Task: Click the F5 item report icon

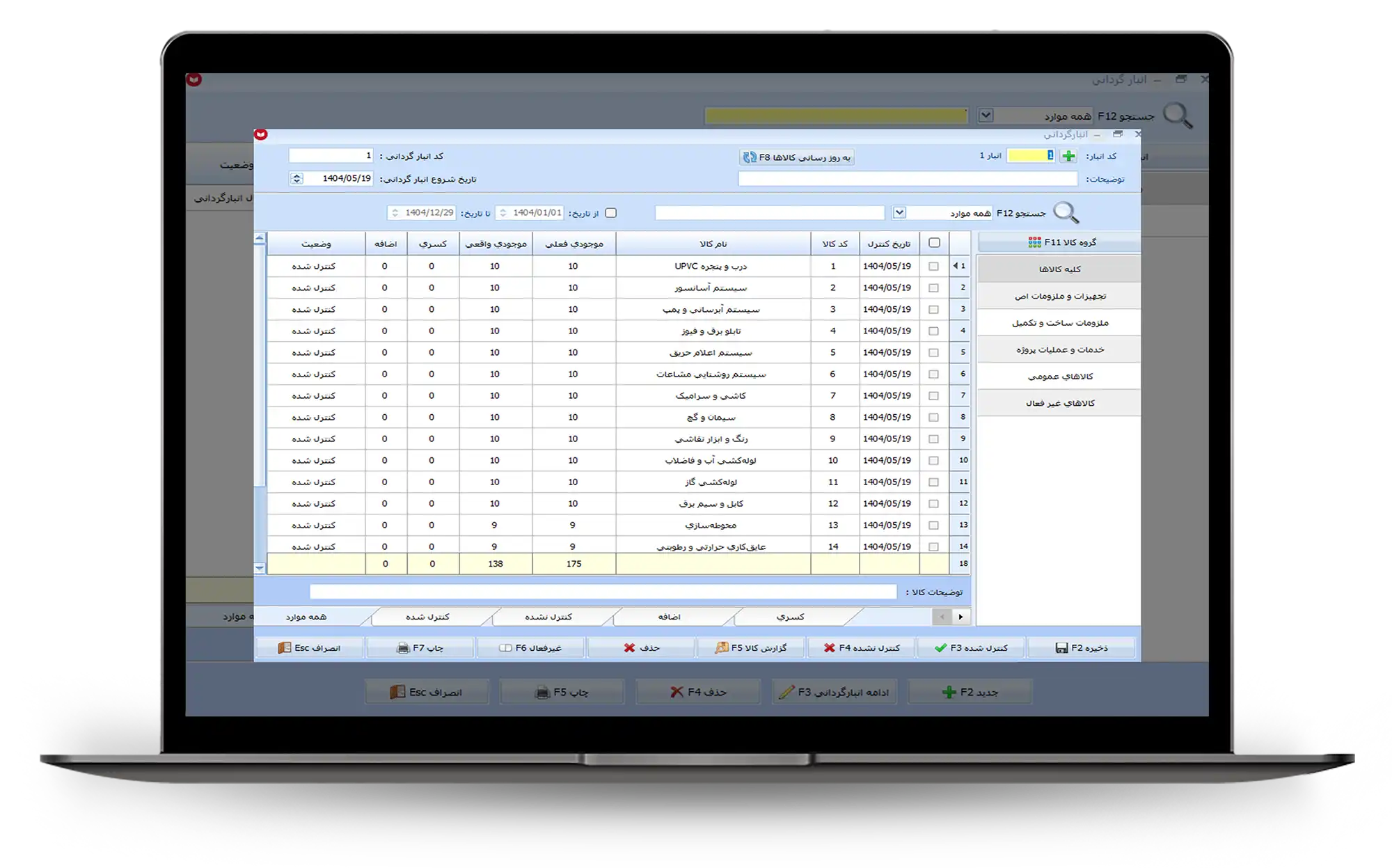Action: (x=722, y=647)
